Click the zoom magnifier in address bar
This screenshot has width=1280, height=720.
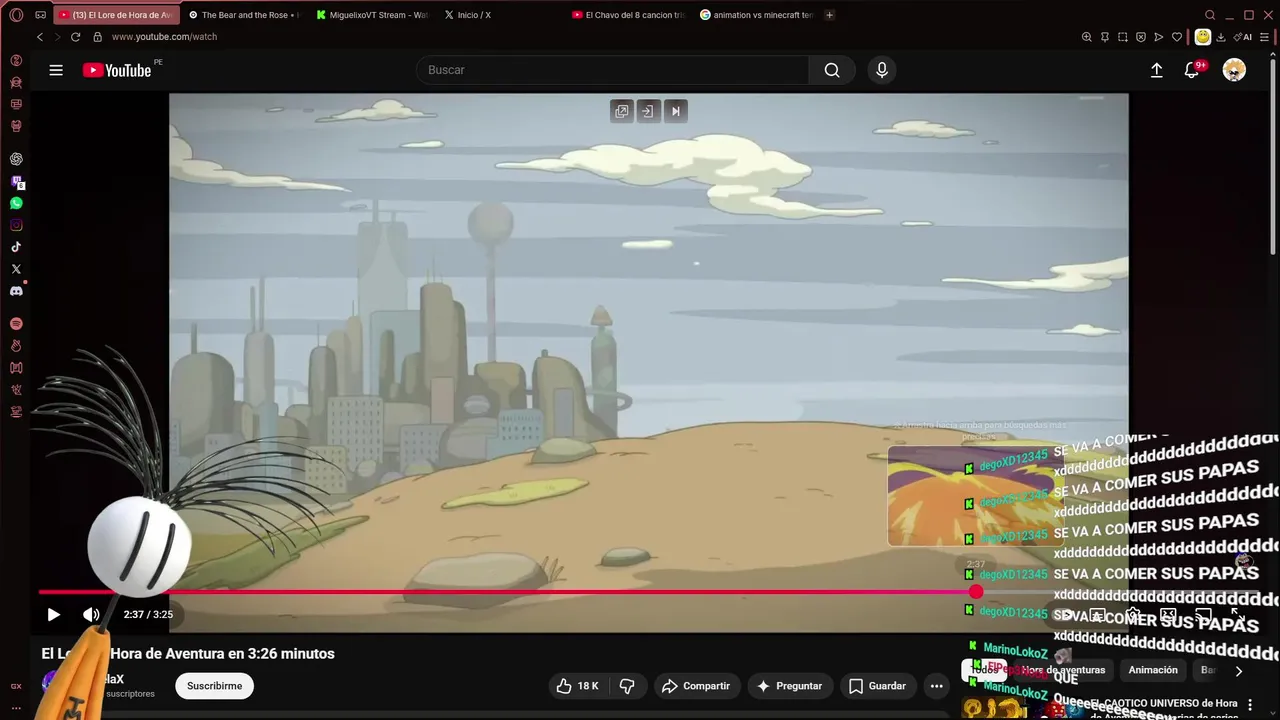click(1087, 37)
